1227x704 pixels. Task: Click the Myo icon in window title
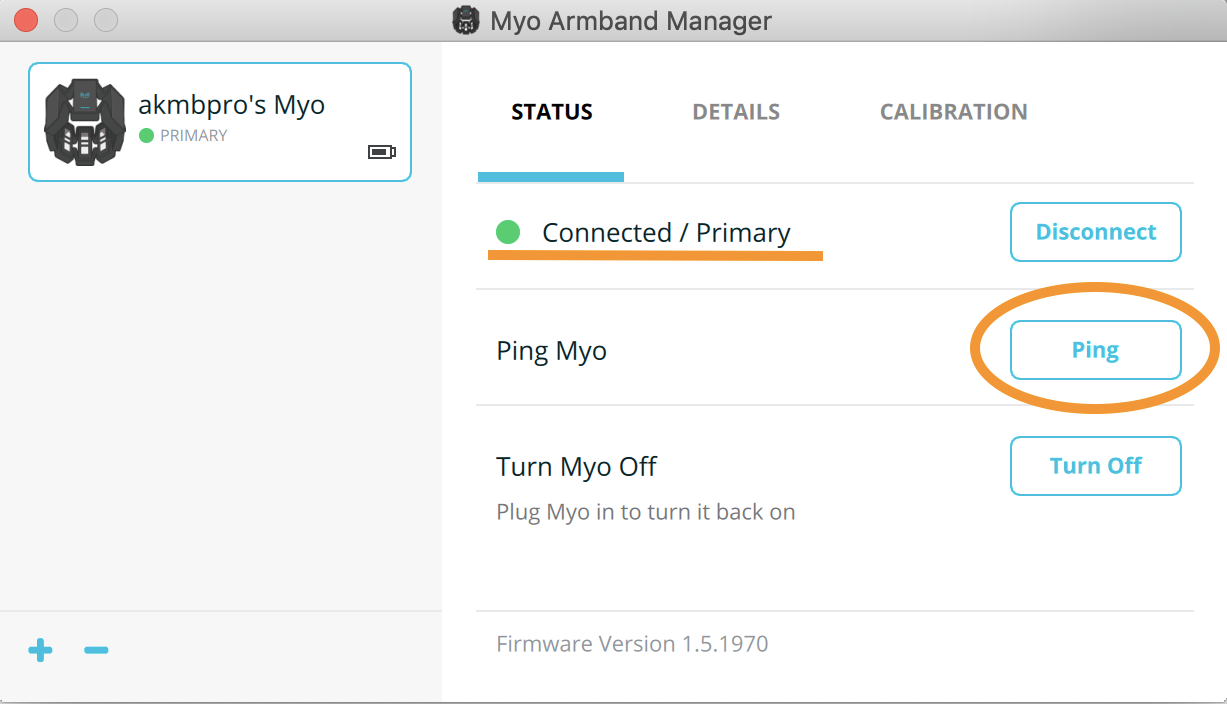pos(466,20)
